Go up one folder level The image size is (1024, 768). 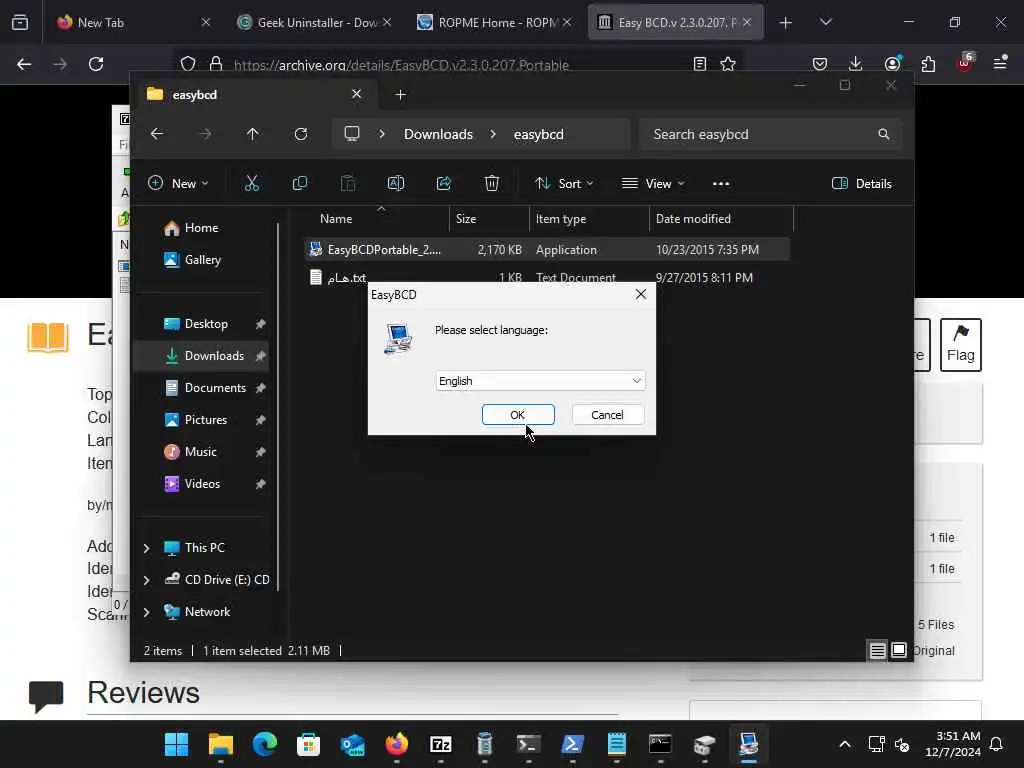click(x=253, y=134)
